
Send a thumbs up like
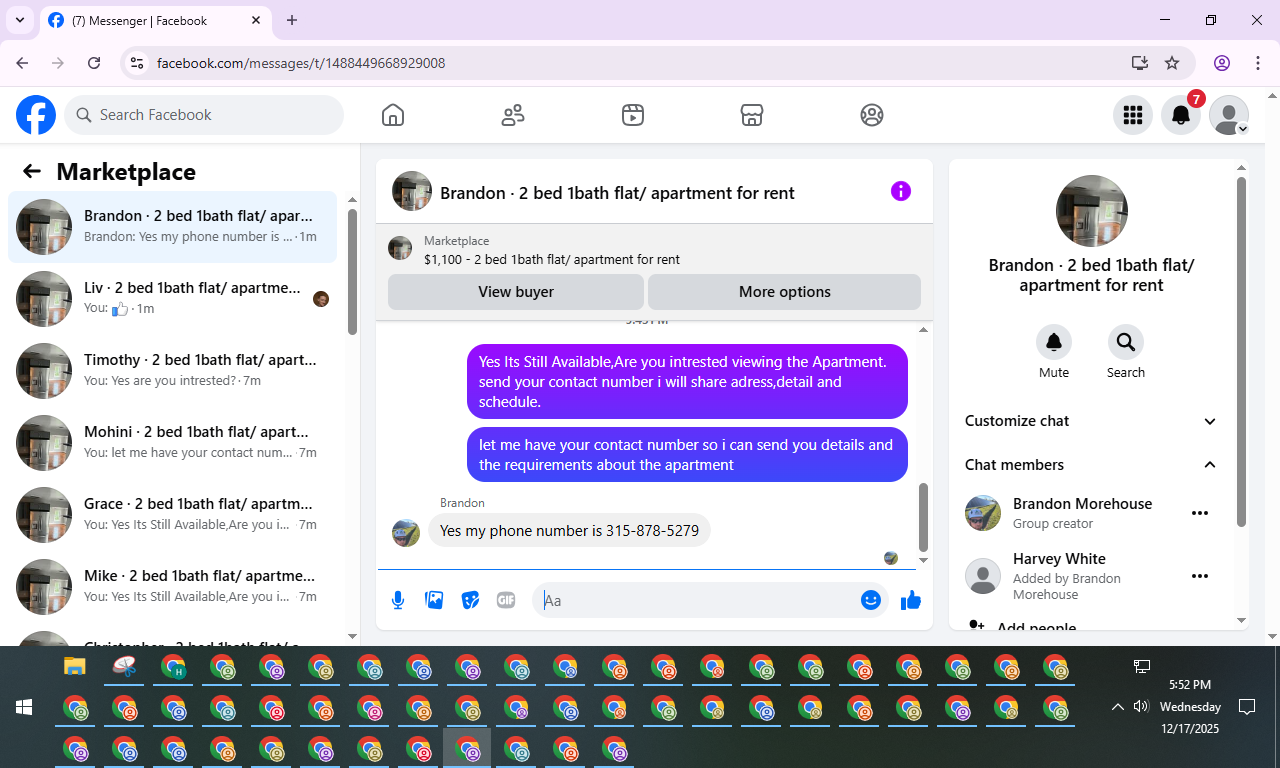click(910, 600)
